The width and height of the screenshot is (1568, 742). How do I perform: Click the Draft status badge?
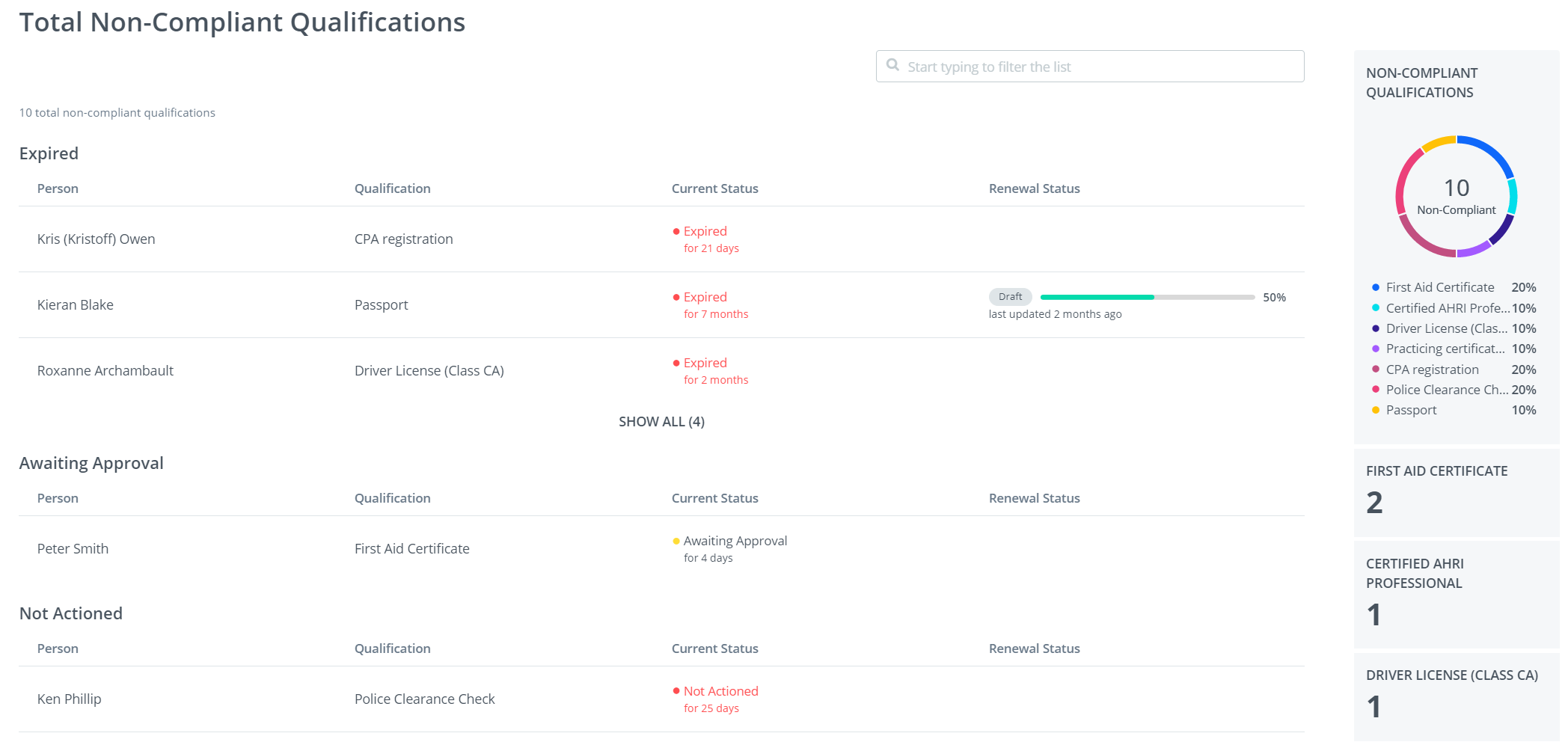click(1010, 297)
